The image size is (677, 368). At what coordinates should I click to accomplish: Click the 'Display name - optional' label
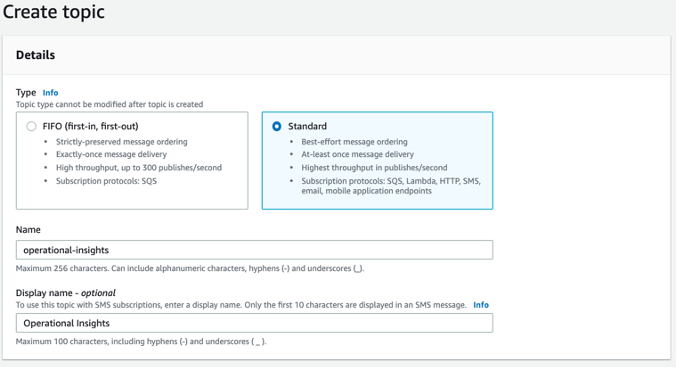[x=66, y=293]
